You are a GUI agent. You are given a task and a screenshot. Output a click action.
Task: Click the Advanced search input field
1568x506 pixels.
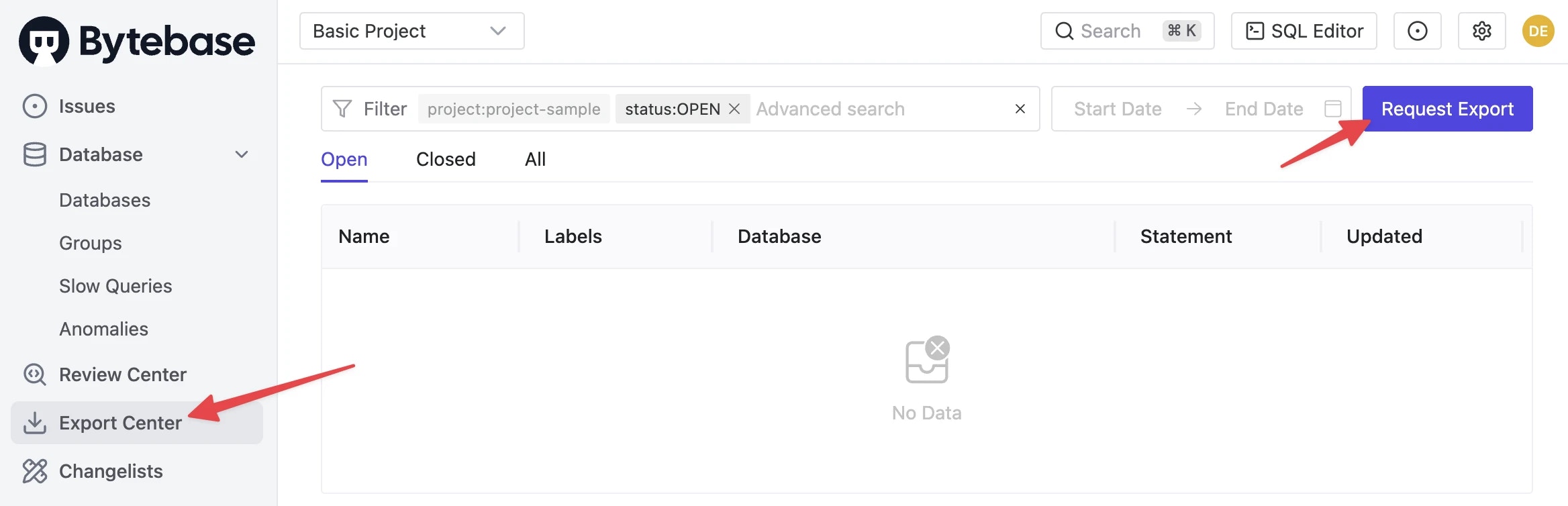(879, 109)
